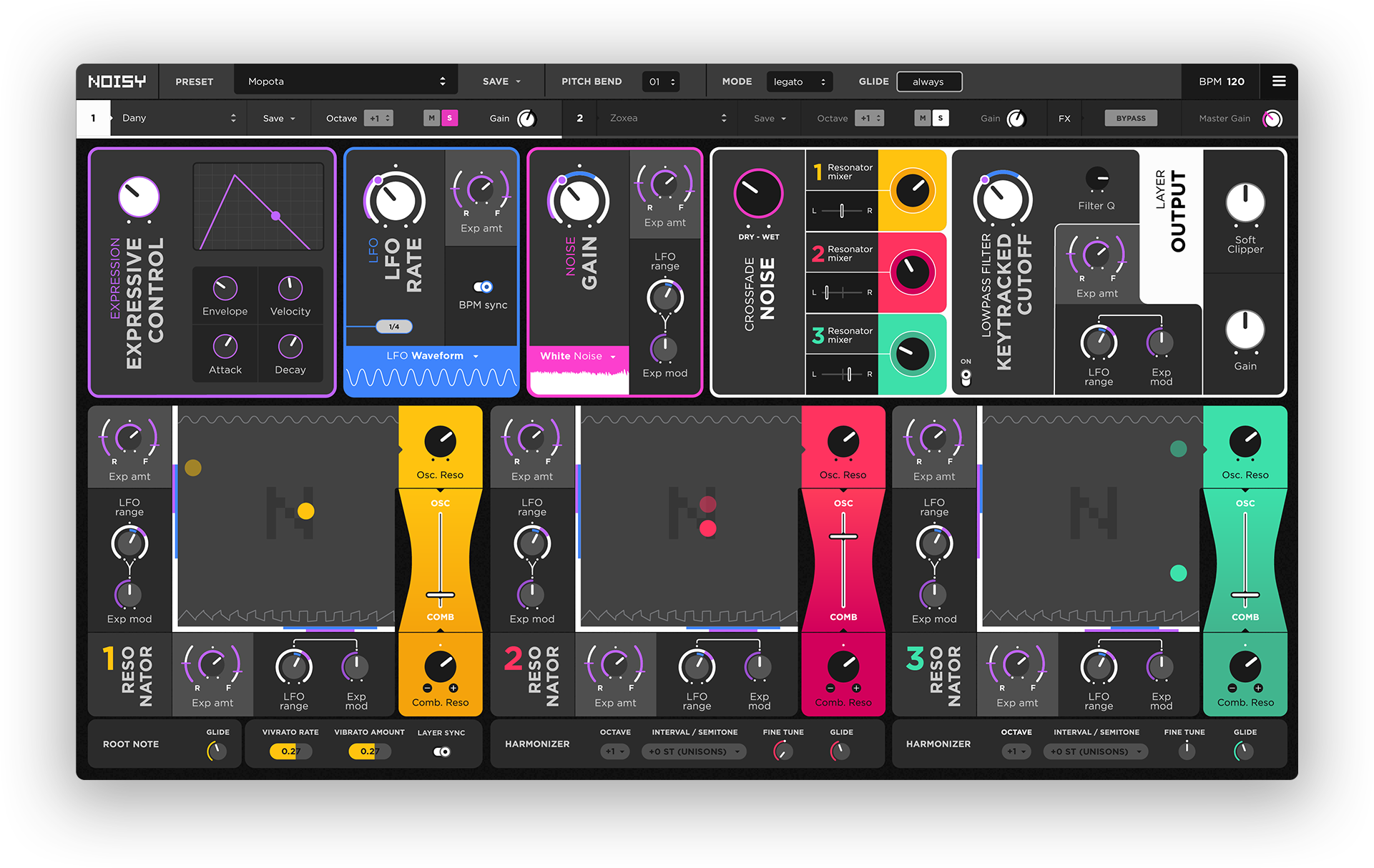Open the FX section
Image resolution: width=1374 pixels, height=868 pixels.
(1064, 118)
